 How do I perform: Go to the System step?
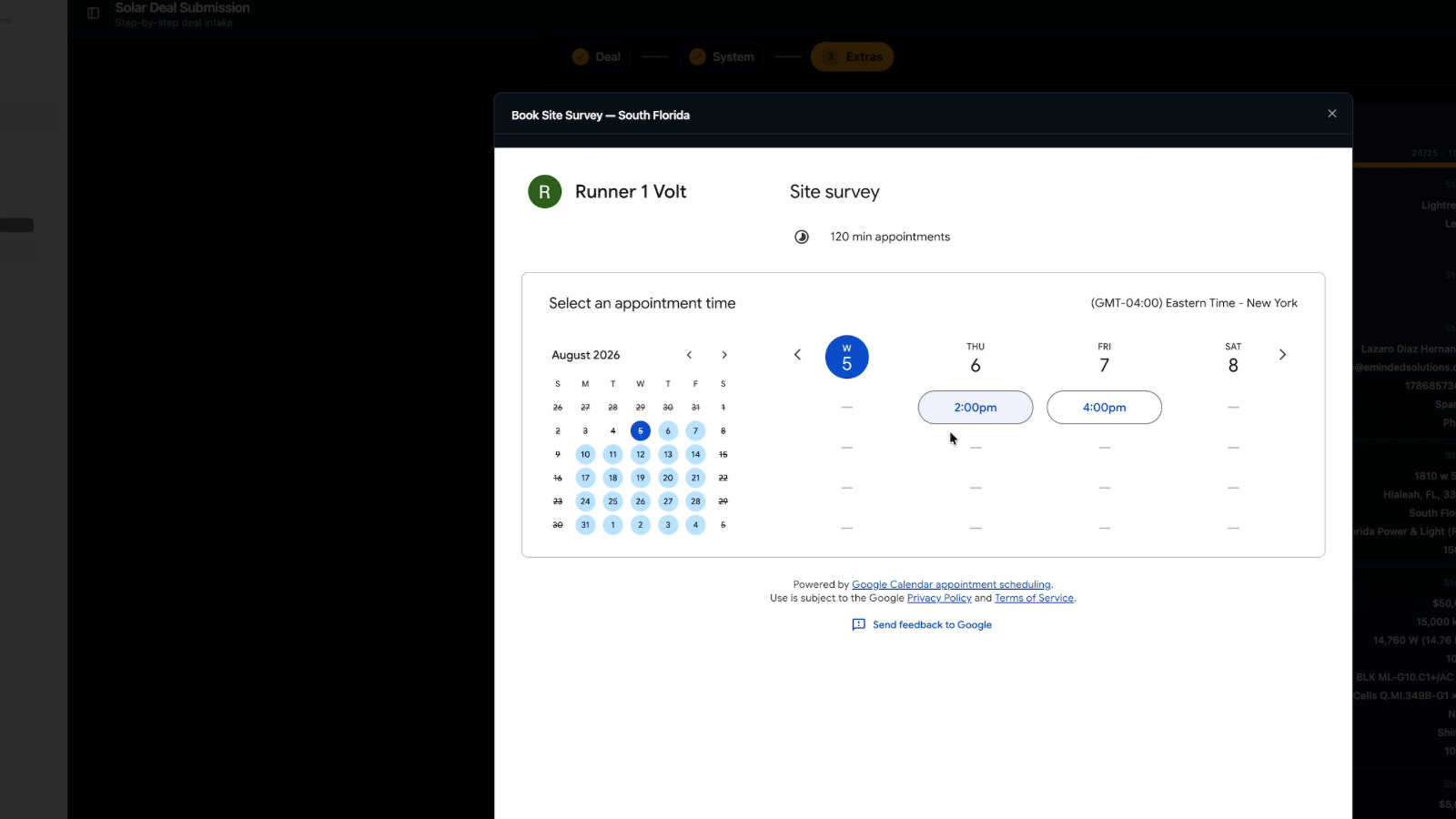tap(723, 56)
